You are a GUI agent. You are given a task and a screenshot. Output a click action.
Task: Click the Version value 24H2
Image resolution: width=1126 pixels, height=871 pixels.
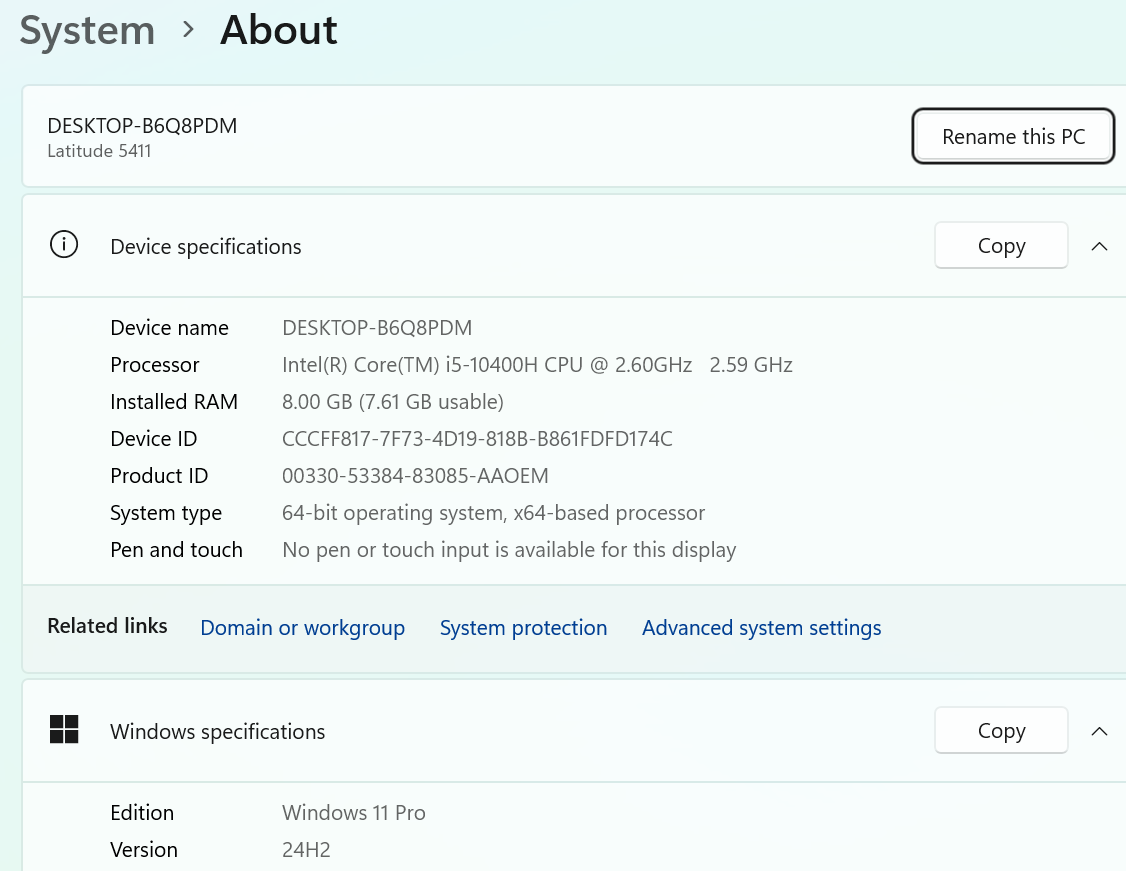click(306, 850)
